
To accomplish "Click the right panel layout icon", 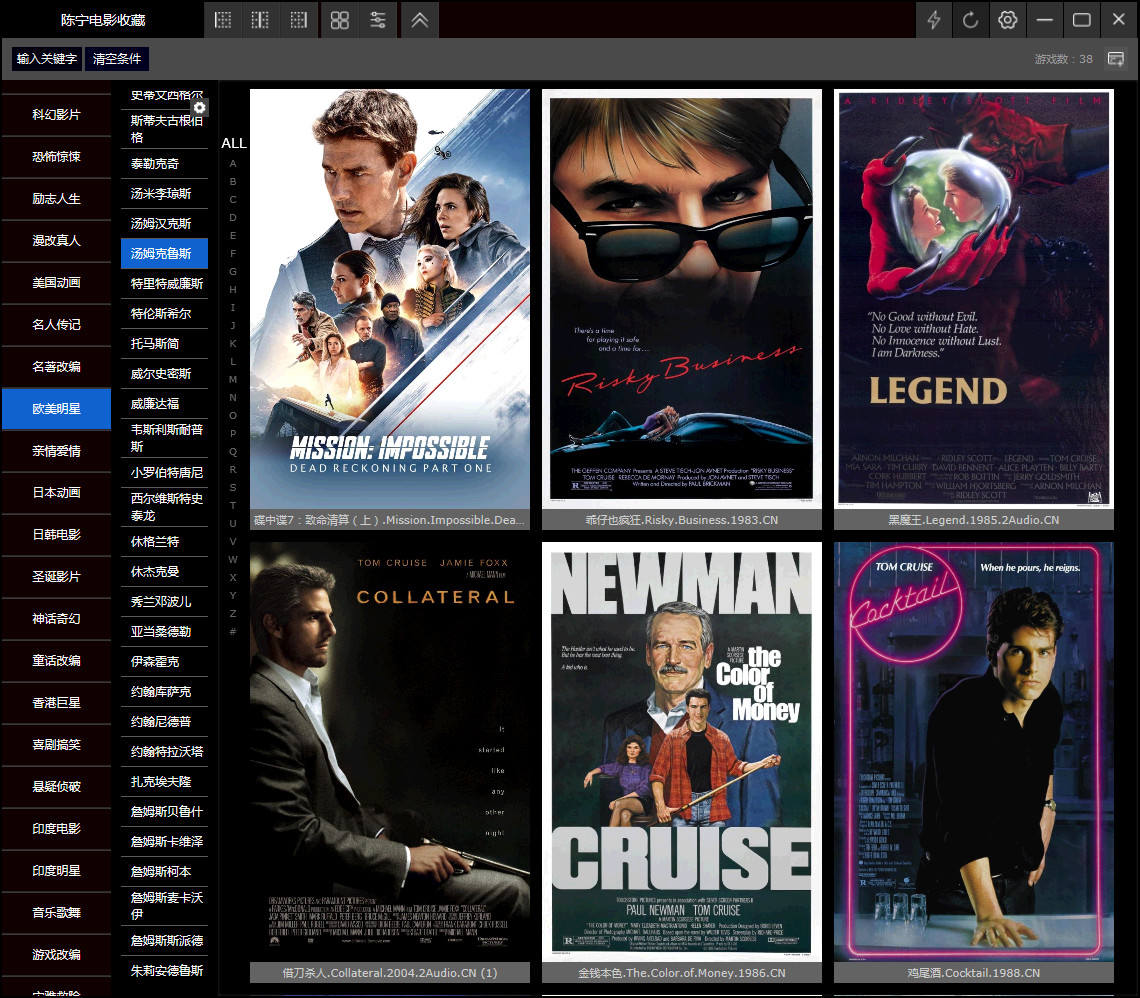I will [x=298, y=20].
